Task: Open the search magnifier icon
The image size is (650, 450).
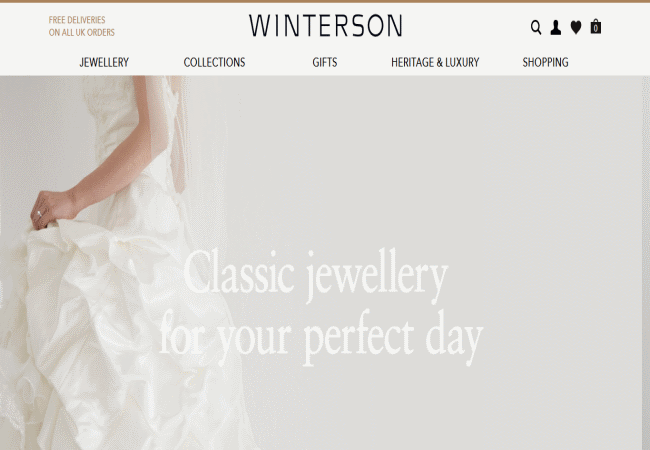Action: 536,28
